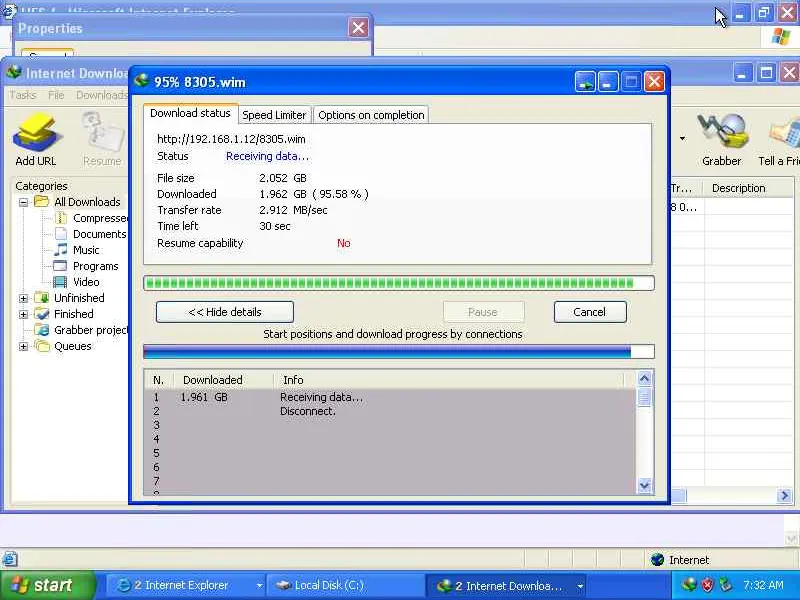Viewport: 800px width, 600px height.
Task: Open the Tasks menu in IDM
Action: (23, 95)
